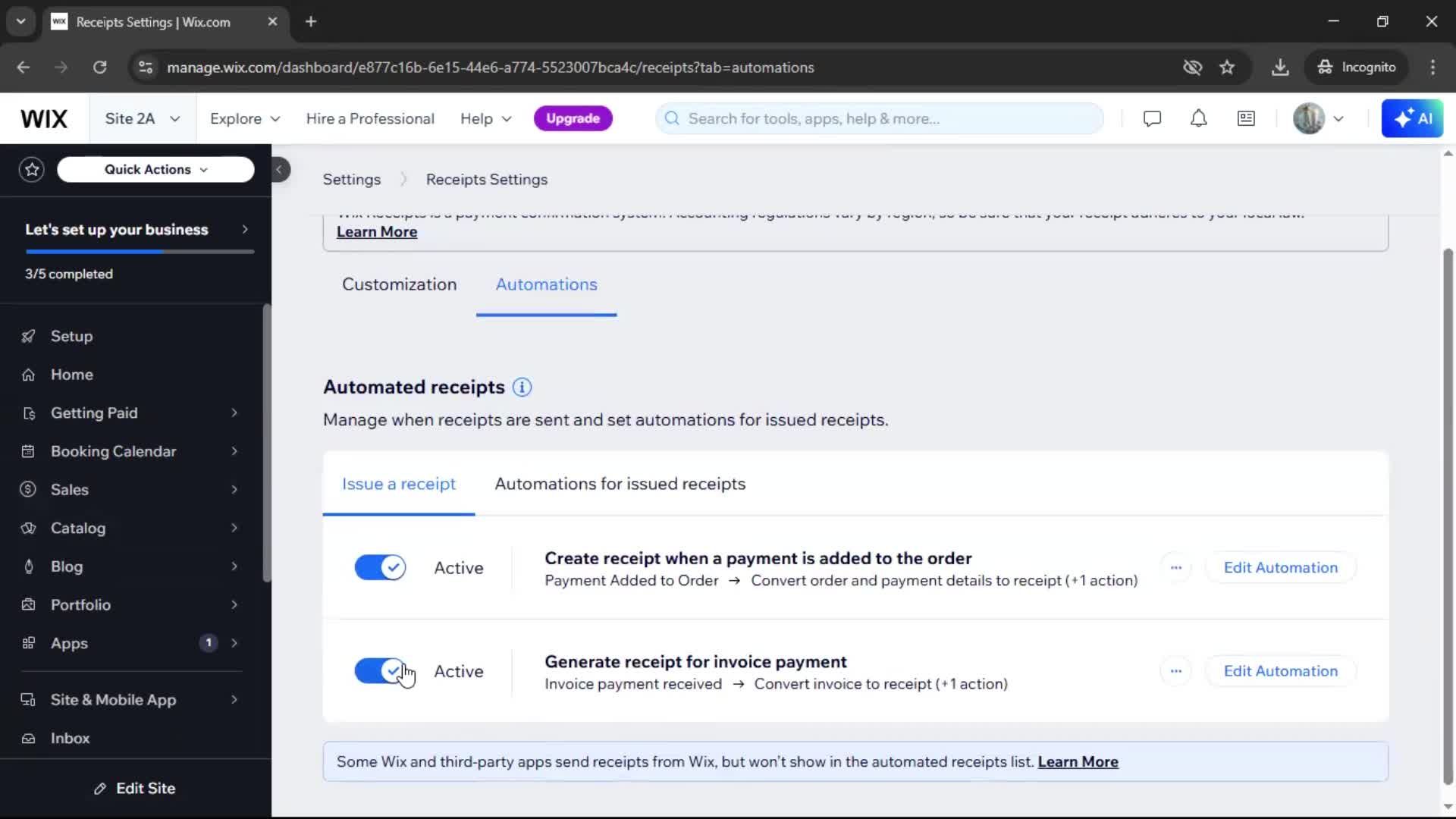
Task: Click in the search tools field
Action: pos(880,119)
